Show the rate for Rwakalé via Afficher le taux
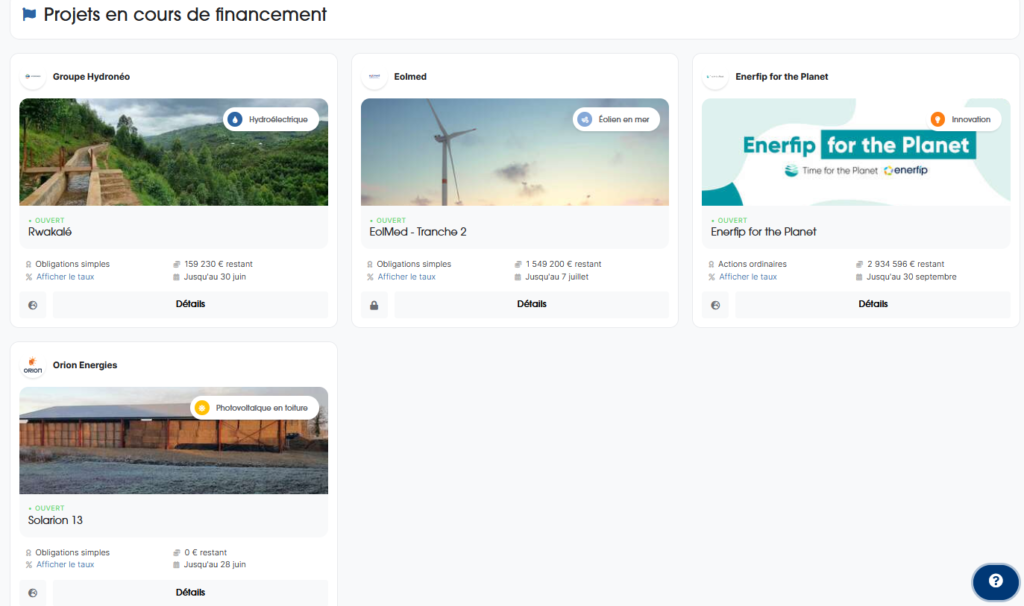 click(65, 277)
